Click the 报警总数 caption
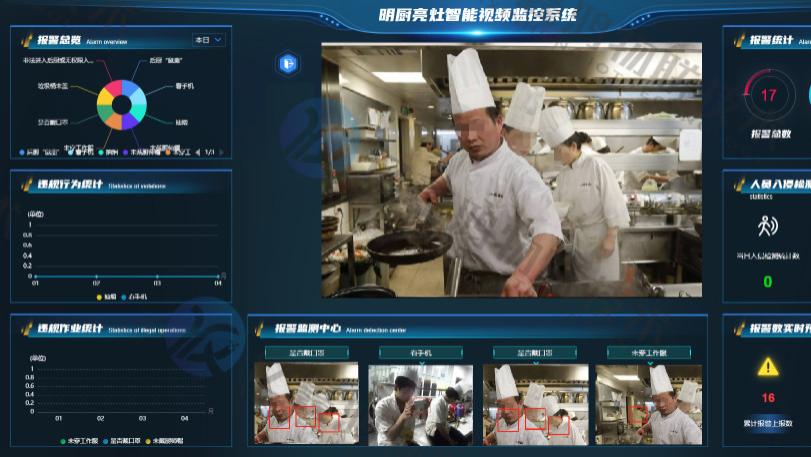This screenshot has height=457, width=811. 771,134
